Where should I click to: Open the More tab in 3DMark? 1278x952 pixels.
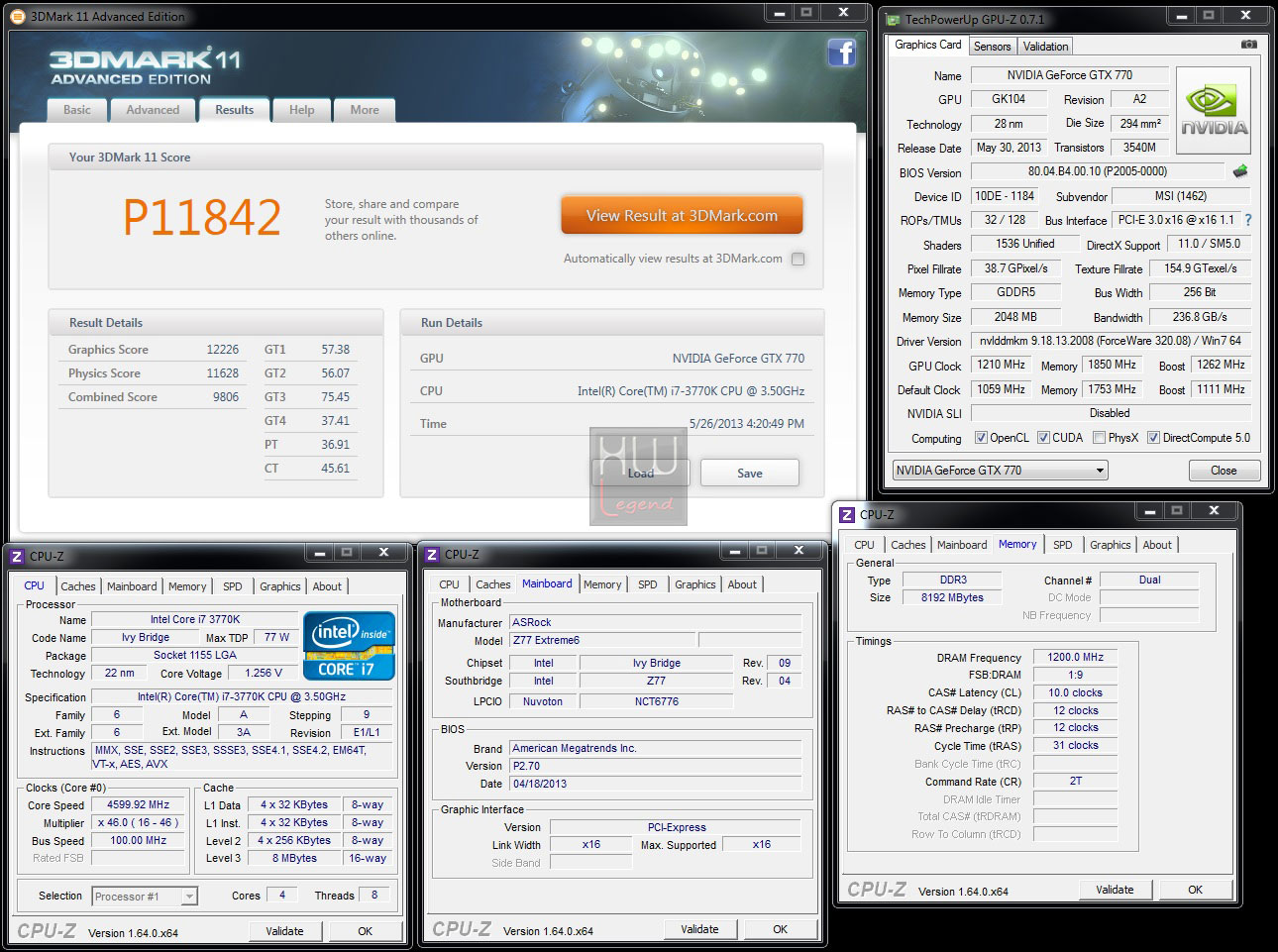pos(365,110)
